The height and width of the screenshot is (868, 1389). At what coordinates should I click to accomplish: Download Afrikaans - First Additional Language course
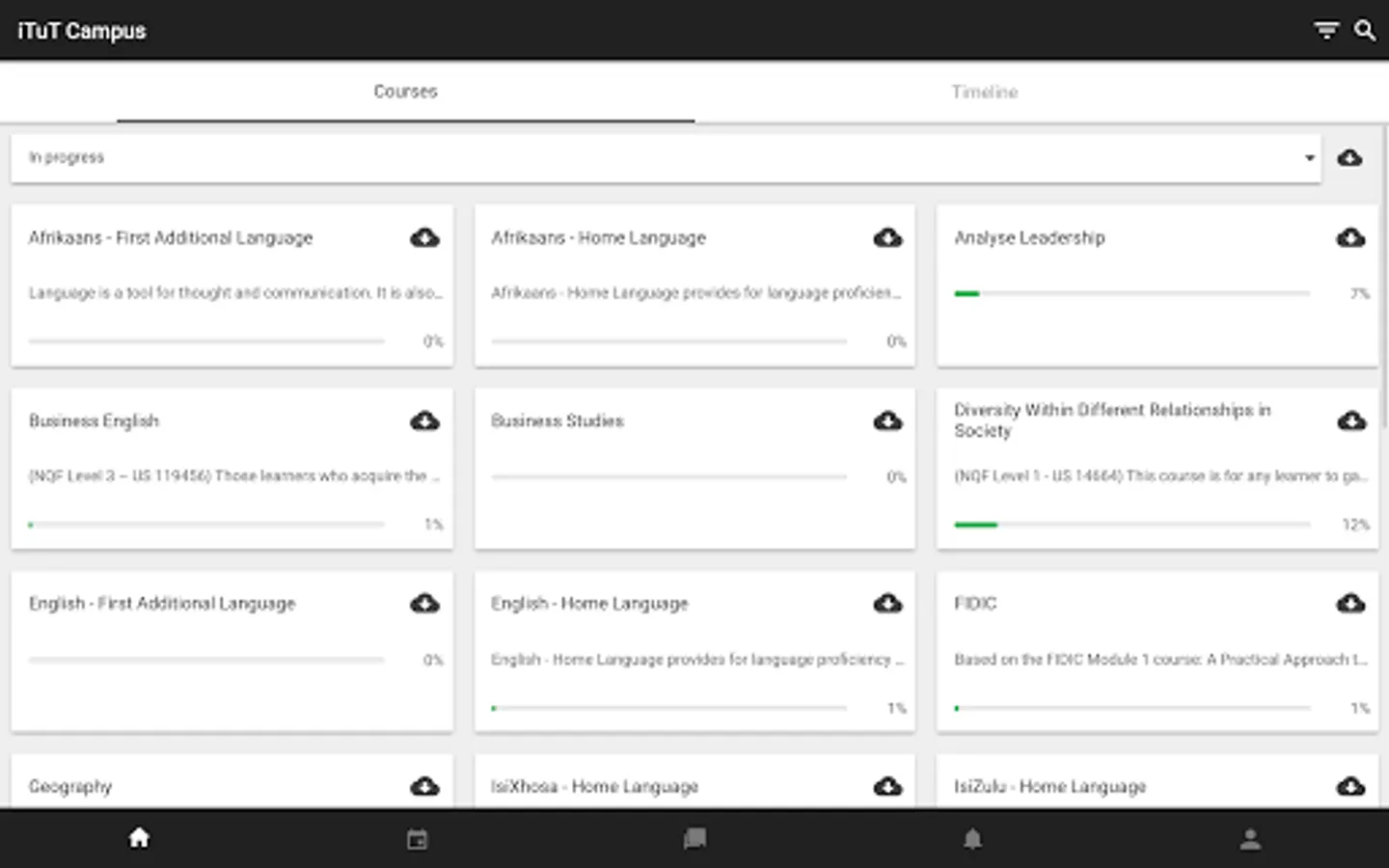click(x=424, y=237)
